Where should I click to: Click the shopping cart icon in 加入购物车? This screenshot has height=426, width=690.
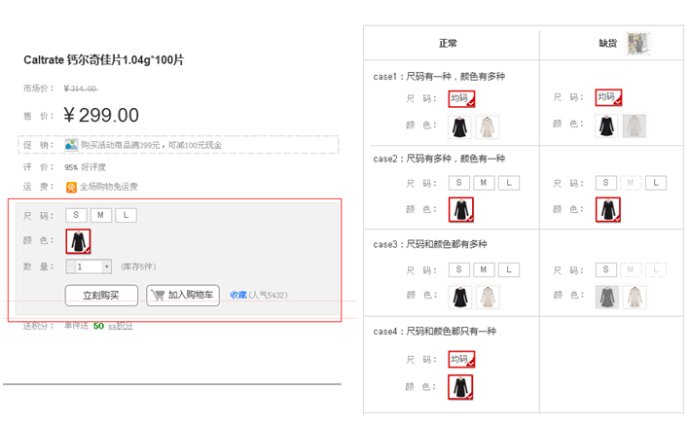(x=158, y=295)
